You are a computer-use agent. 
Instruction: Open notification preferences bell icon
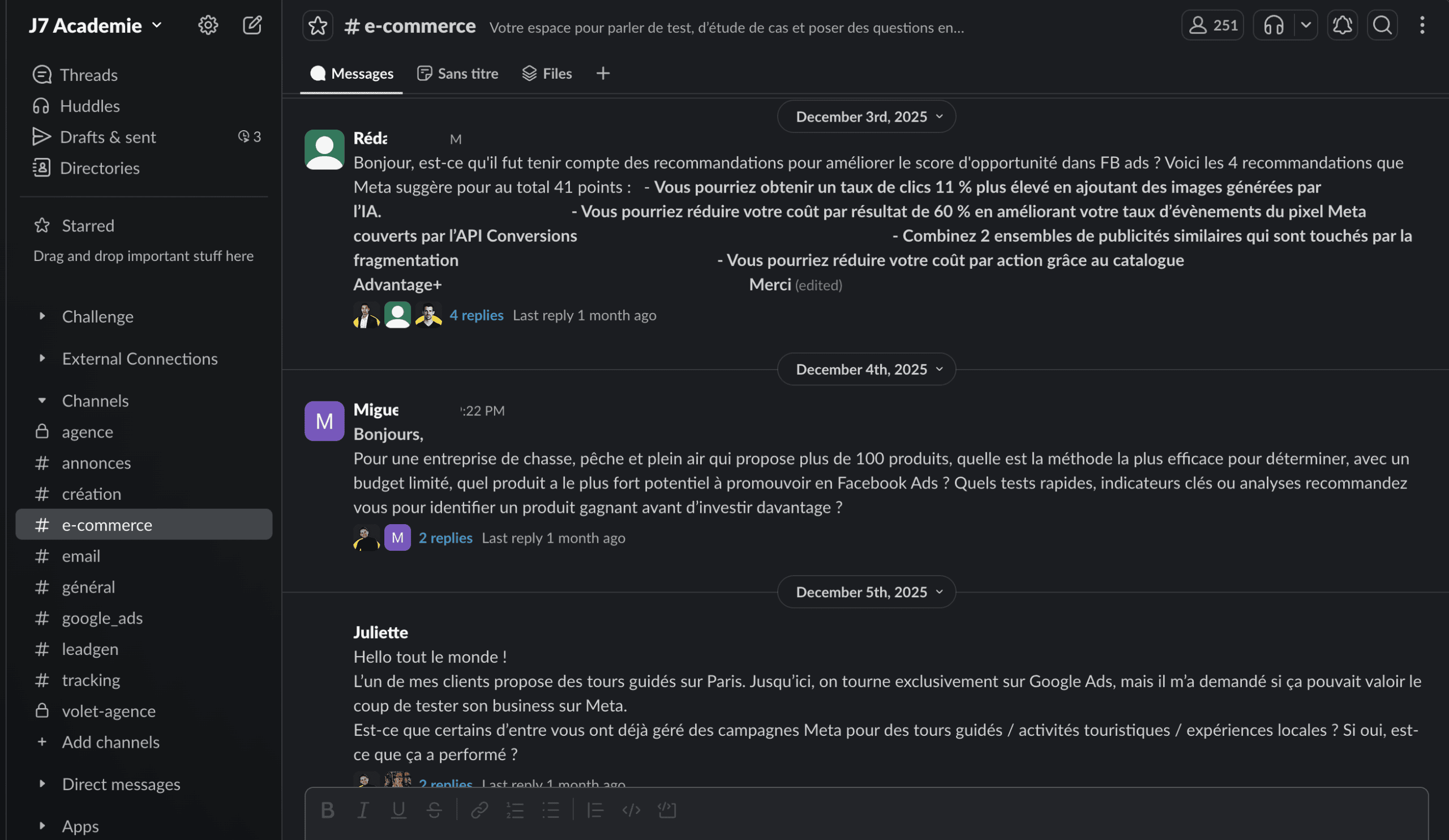[x=1342, y=25]
